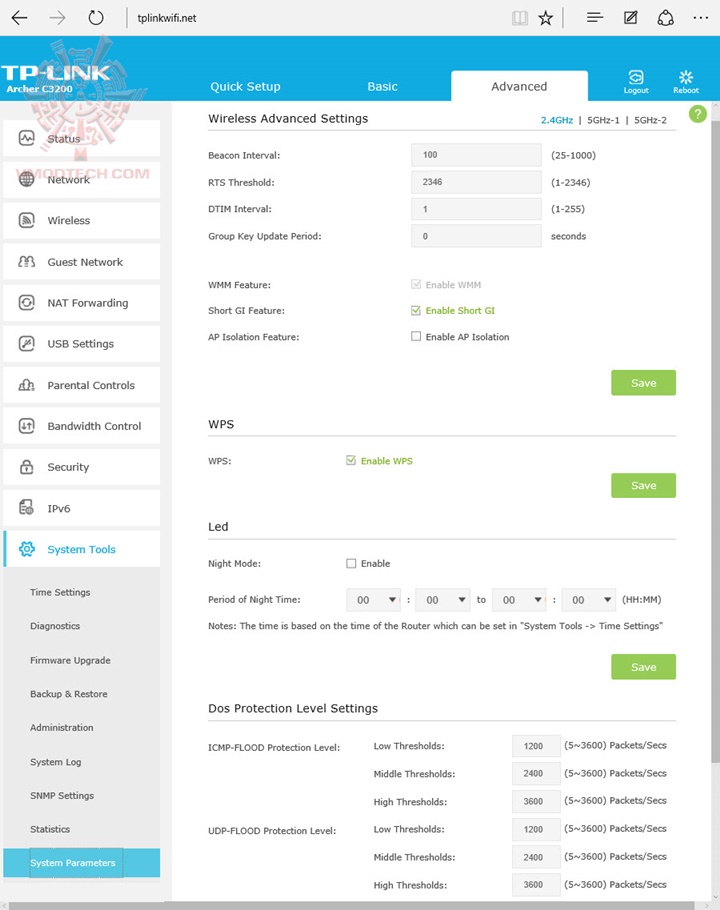This screenshot has height=910, width=720.
Task: Save the Wireless Advanced Settings
Action: click(643, 383)
